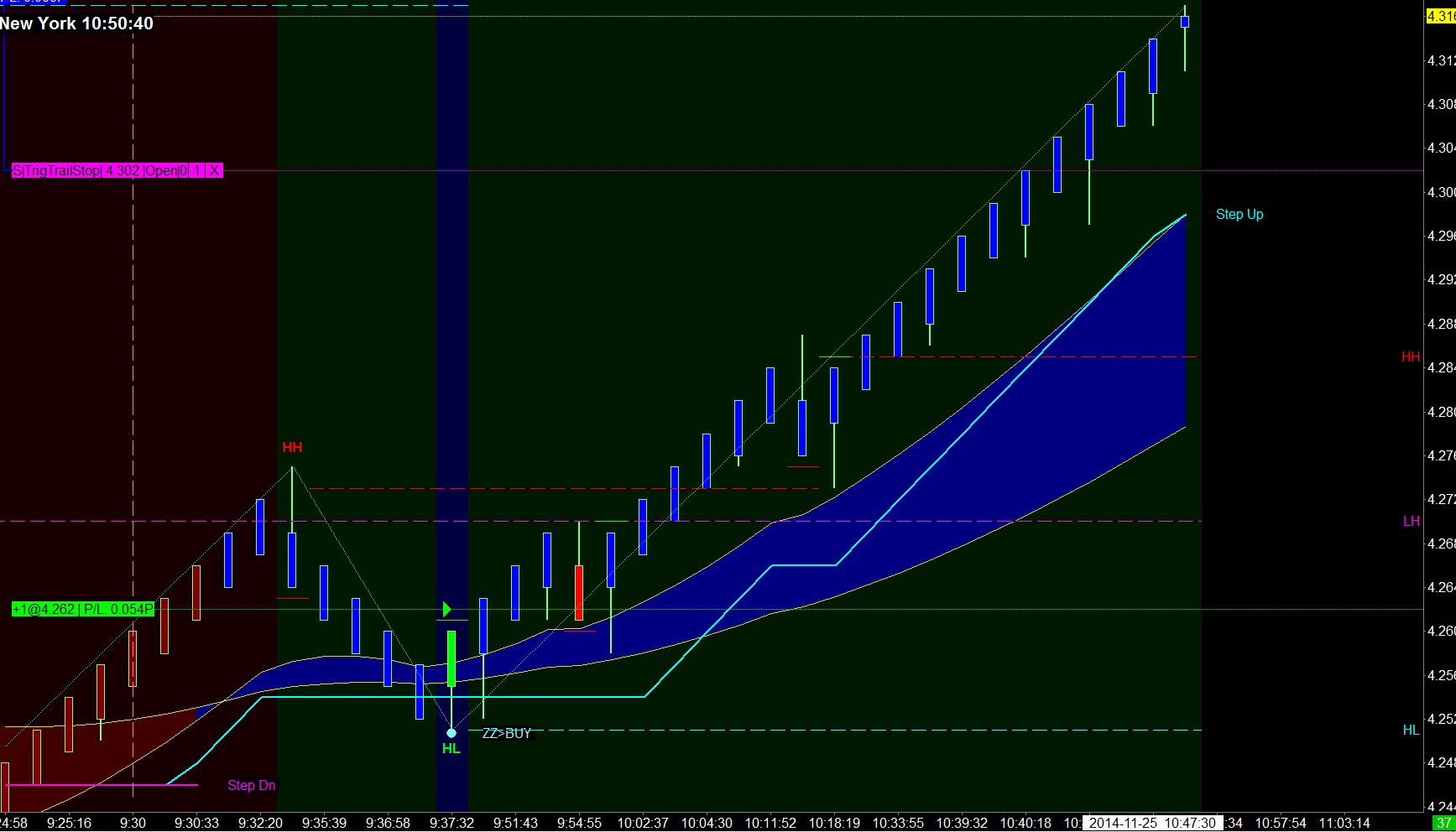Click the 10:04:30 time axis label

coord(707,824)
